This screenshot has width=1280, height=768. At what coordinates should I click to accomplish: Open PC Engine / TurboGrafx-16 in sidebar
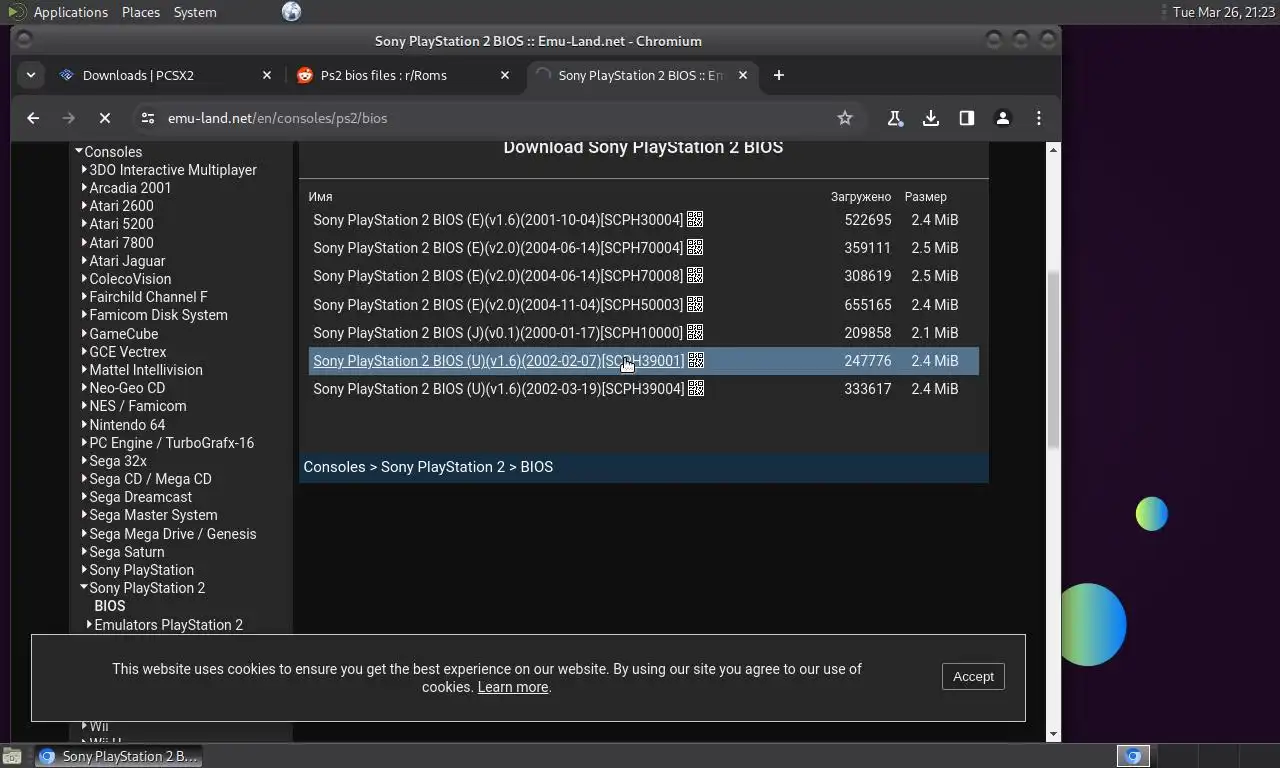pos(172,442)
